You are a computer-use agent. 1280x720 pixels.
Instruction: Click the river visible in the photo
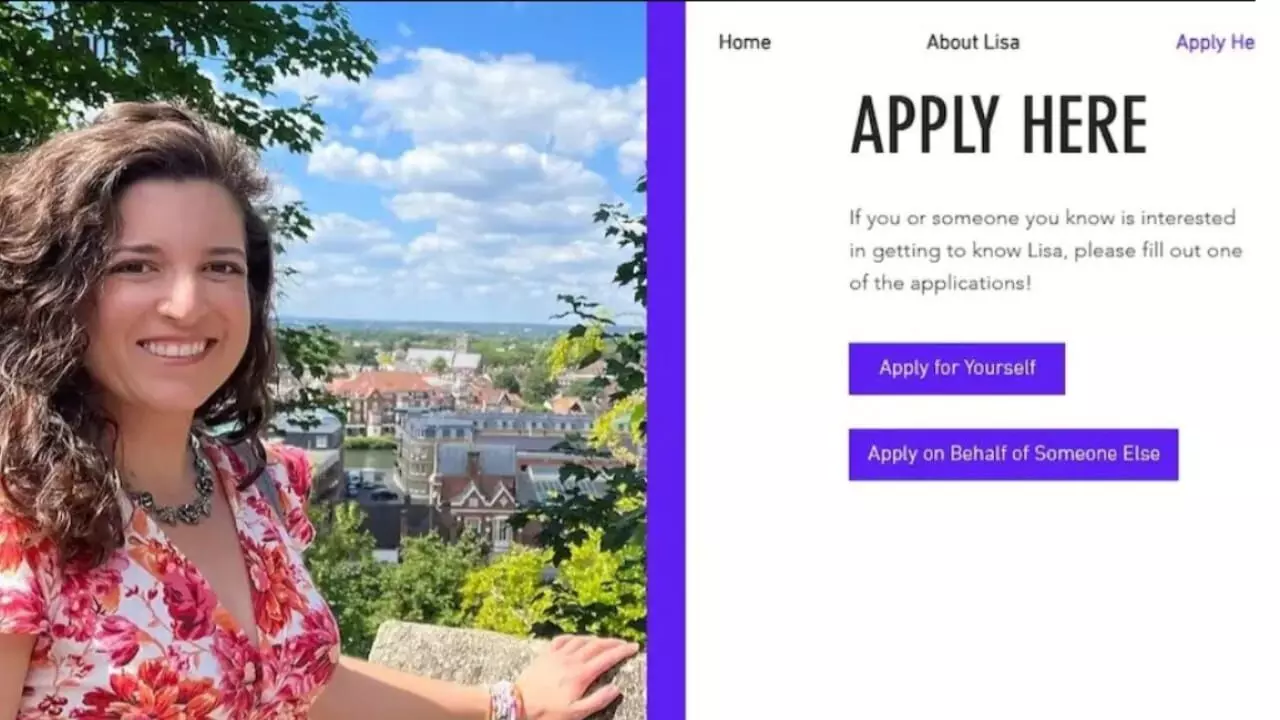tap(370, 459)
